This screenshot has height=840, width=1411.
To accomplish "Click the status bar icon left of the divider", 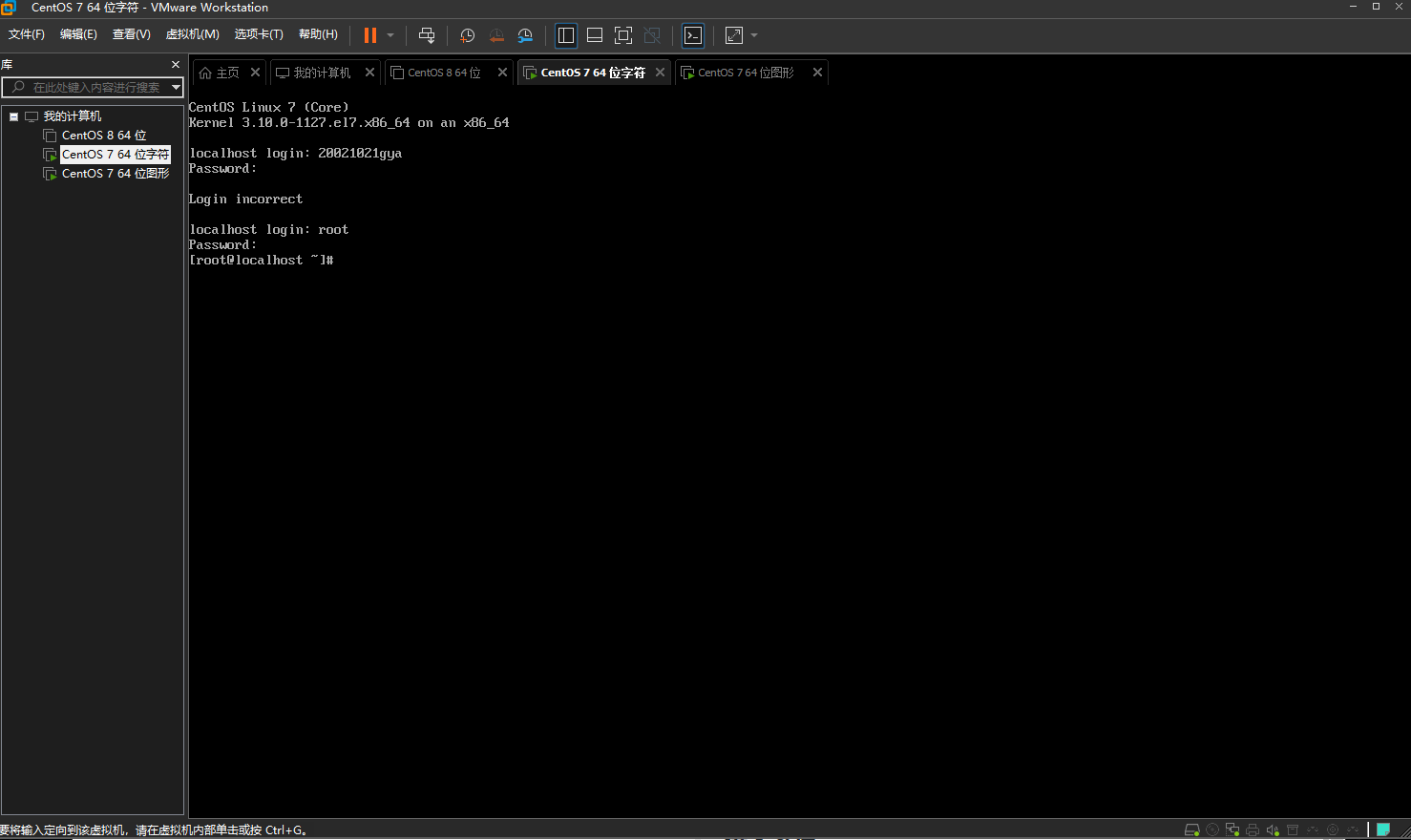I will coord(1353,830).
